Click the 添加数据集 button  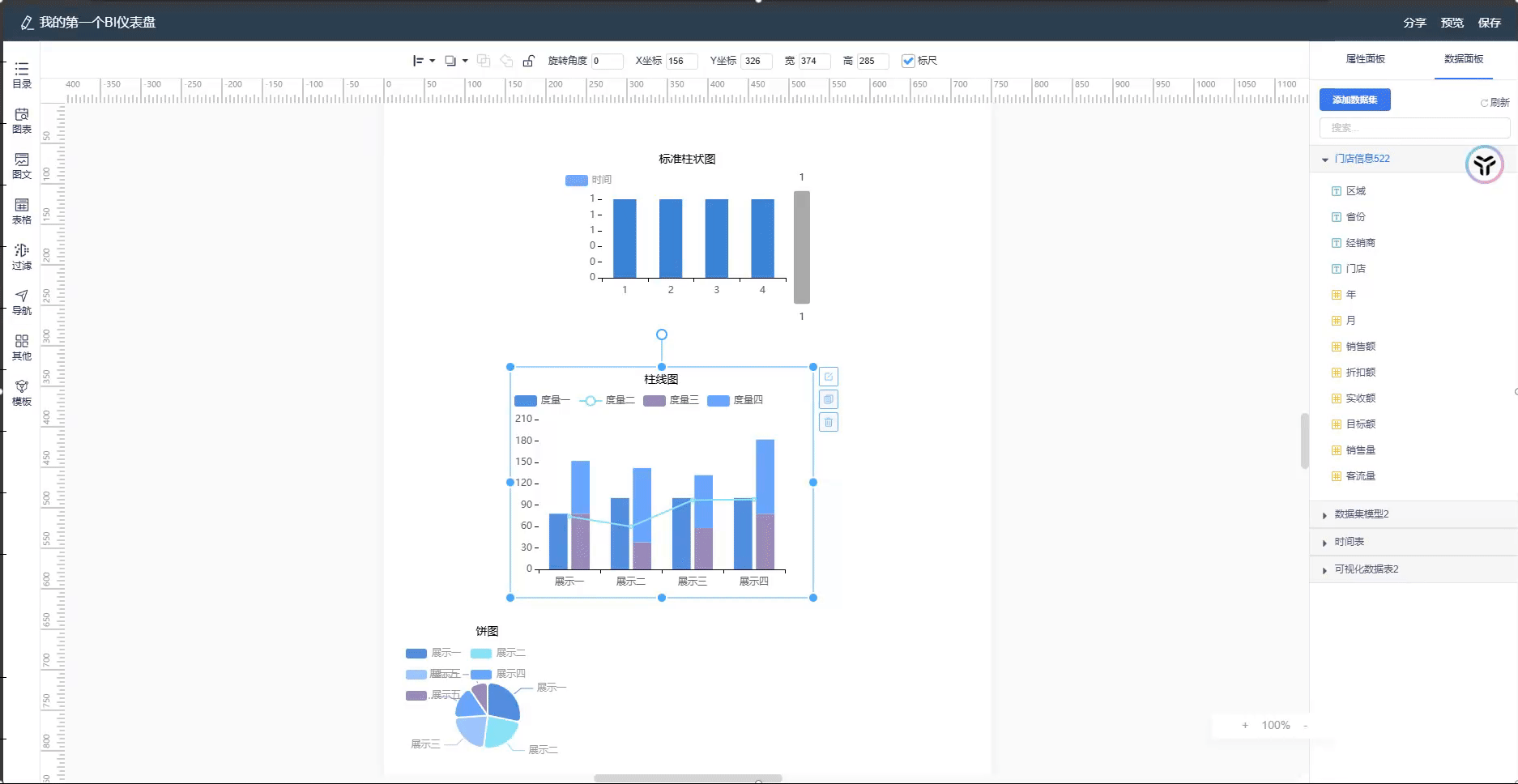1355,100
